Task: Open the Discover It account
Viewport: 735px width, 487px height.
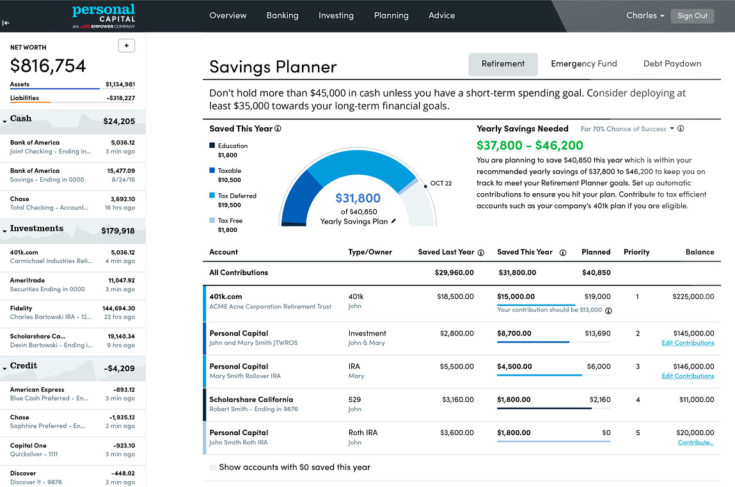Action: pyautogui.click(x=73, y=478)
